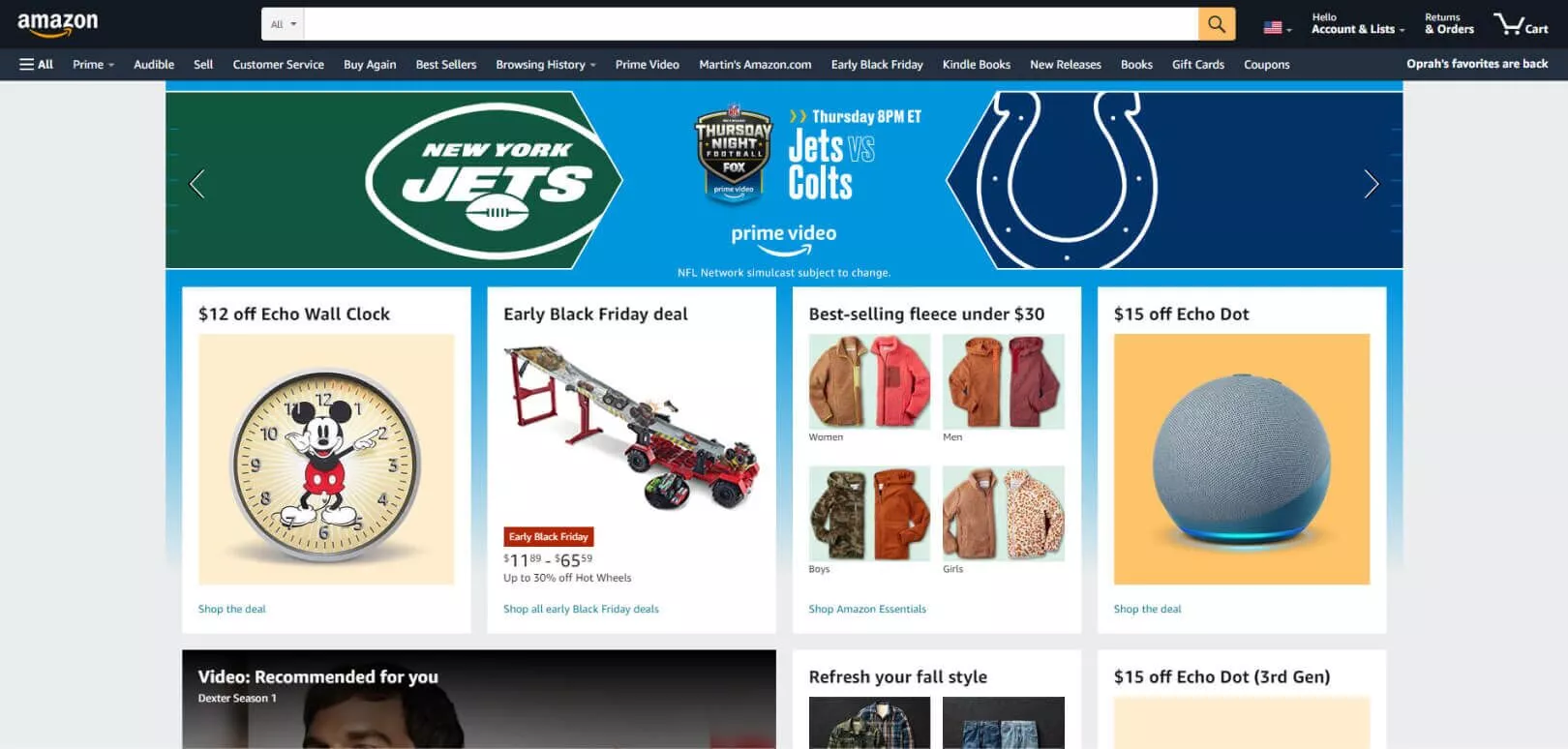Viewport: 1568px width, 749px height.
Task: Show the next banner slide arrow
Action: 1371,184
